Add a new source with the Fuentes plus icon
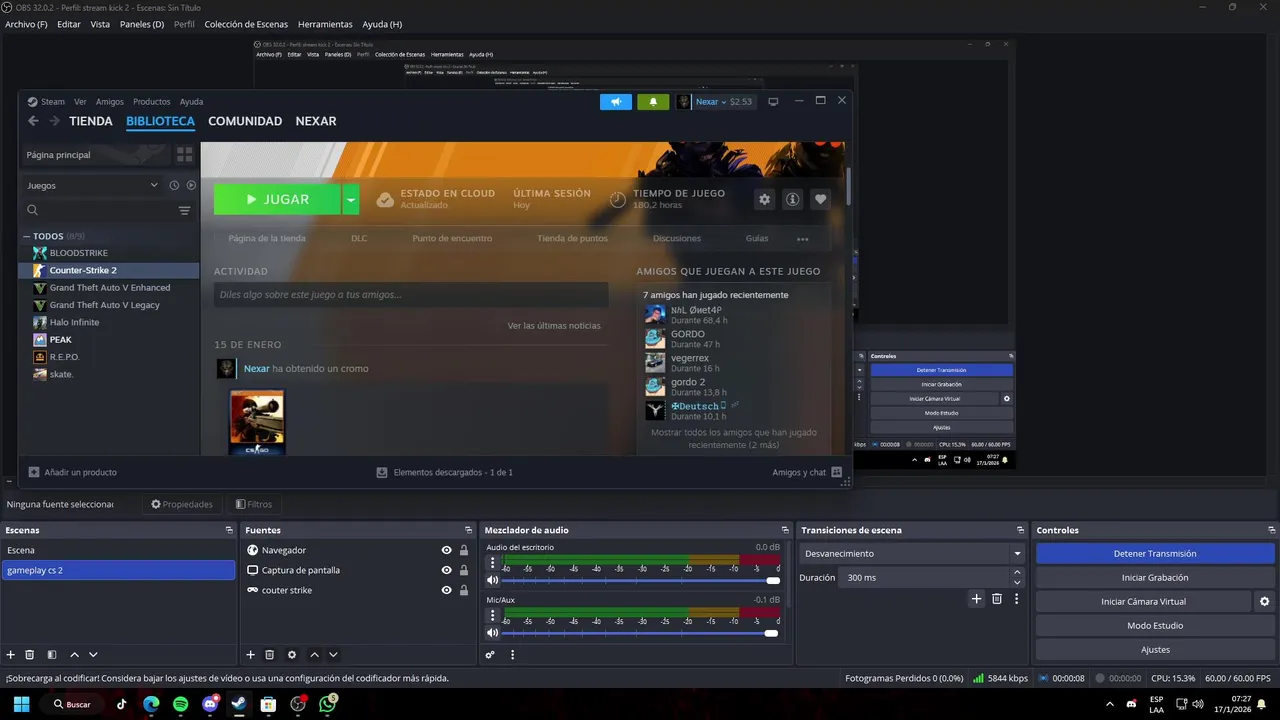Viewport: 1280px width, 720px height. [x=251, y=655]
